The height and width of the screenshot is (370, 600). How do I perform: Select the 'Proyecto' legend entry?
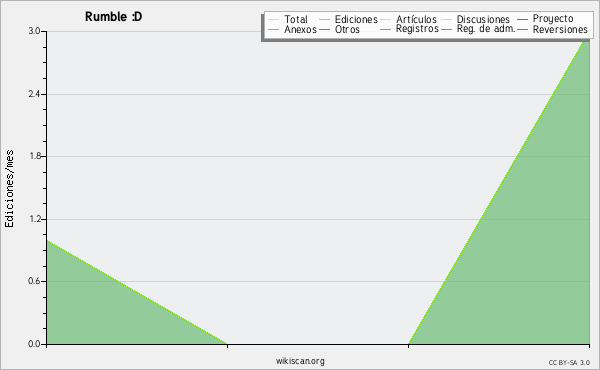(553, 19)
